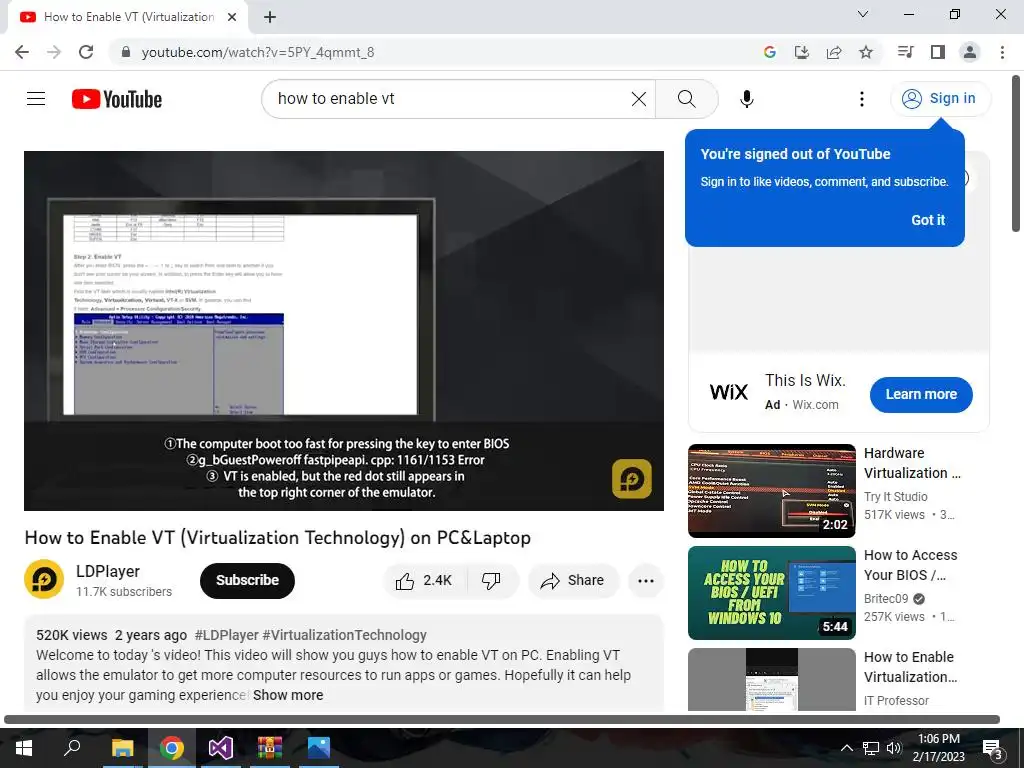Open Windows taskbar search
1024x768 pixels.
tap(72, 748)
